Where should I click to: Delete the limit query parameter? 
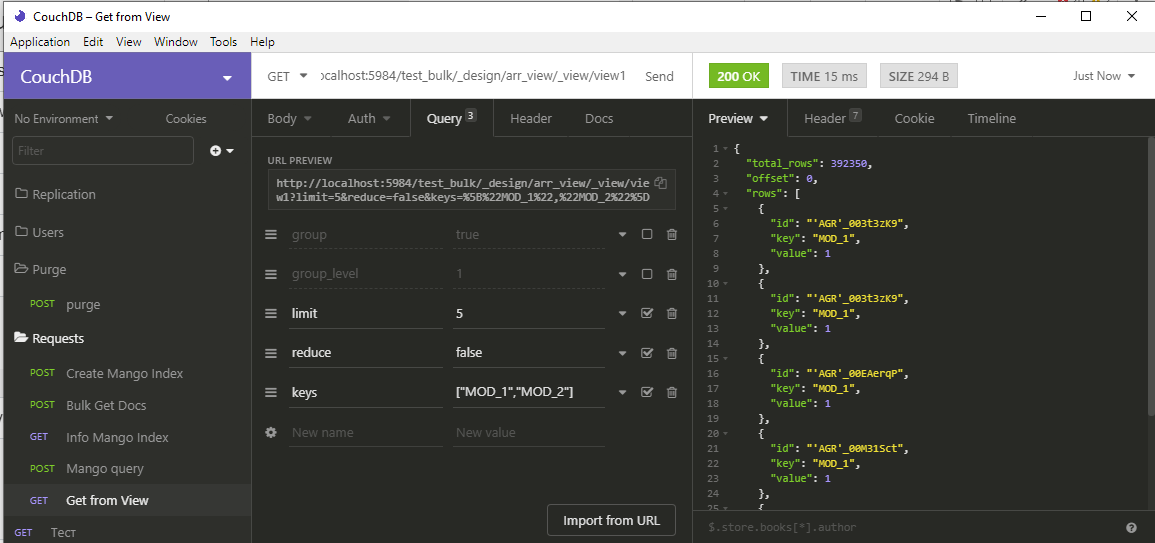click(672, 313)
